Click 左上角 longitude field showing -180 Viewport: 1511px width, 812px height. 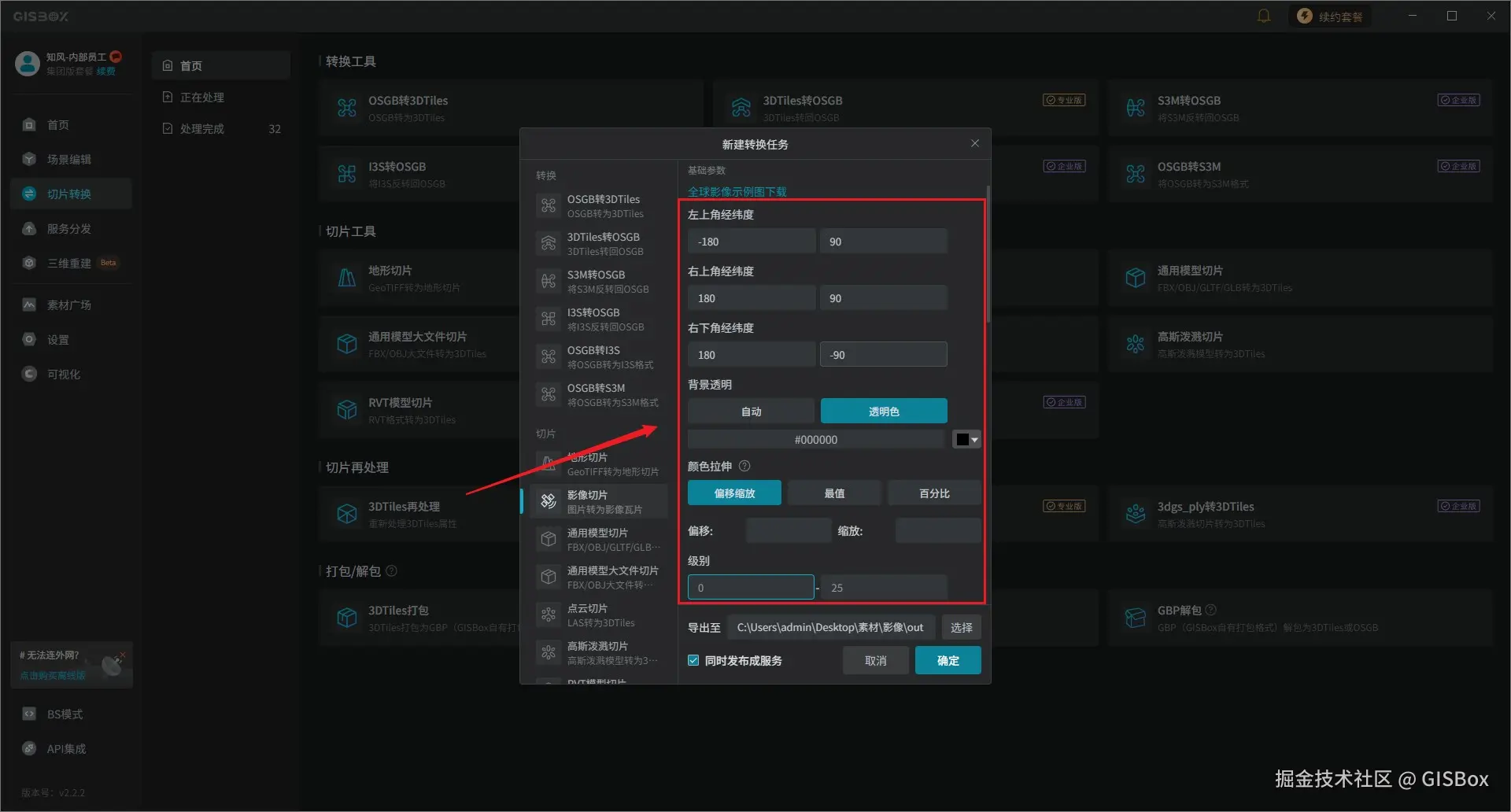pyautogui.click(x=752, y=241)
